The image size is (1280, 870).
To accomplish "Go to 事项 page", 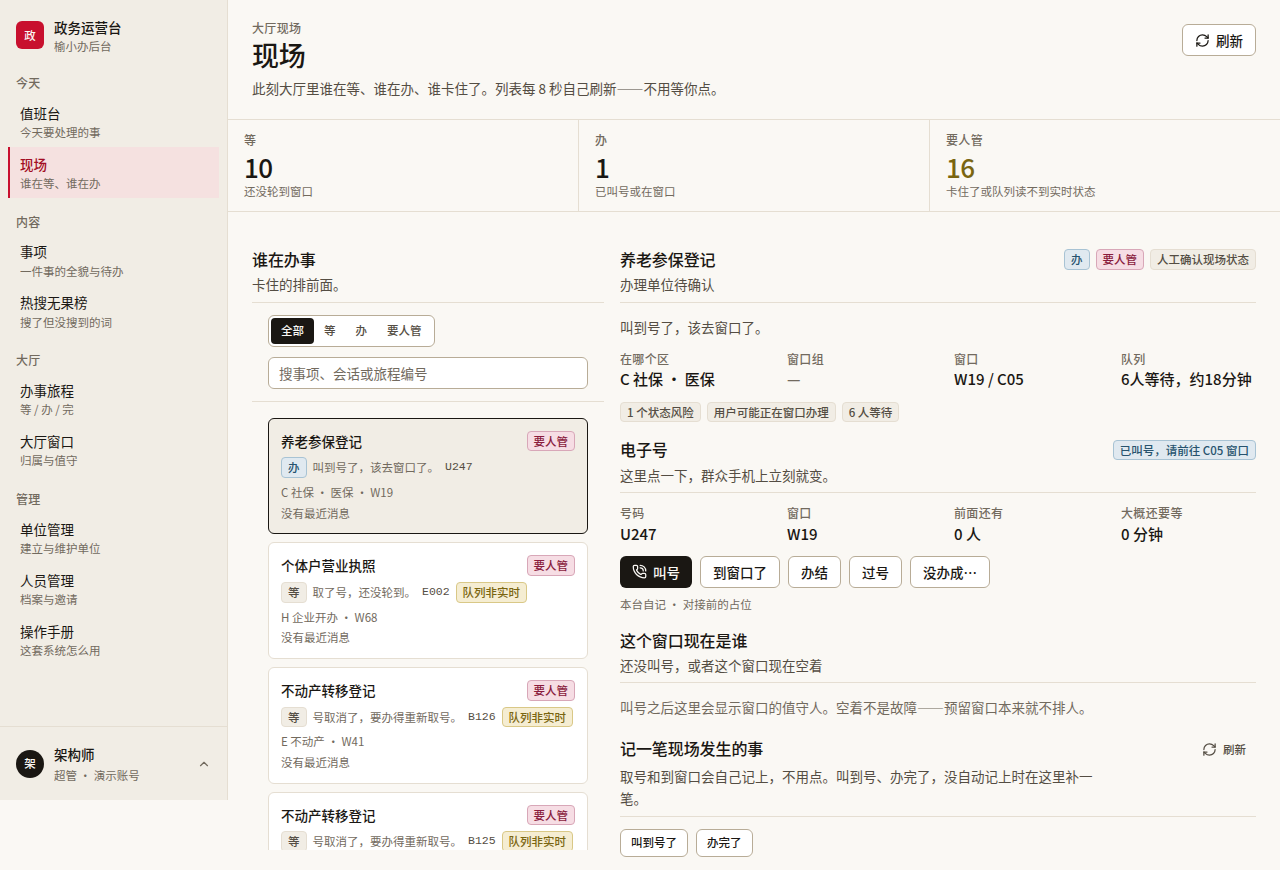I will click(113, 260).
